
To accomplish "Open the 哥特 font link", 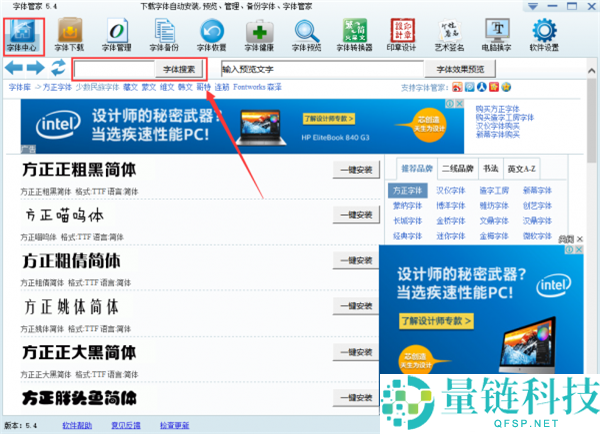I will click(x=204, y=87).
